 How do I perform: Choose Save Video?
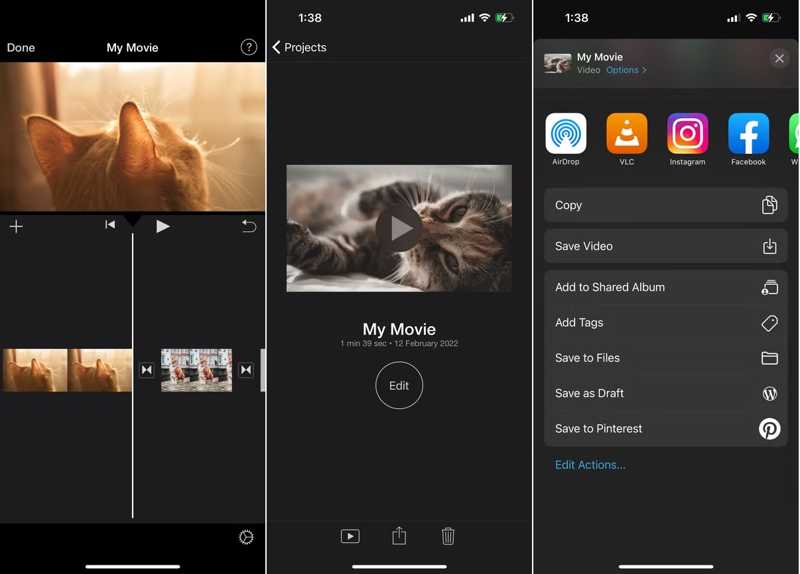[666, 246]
